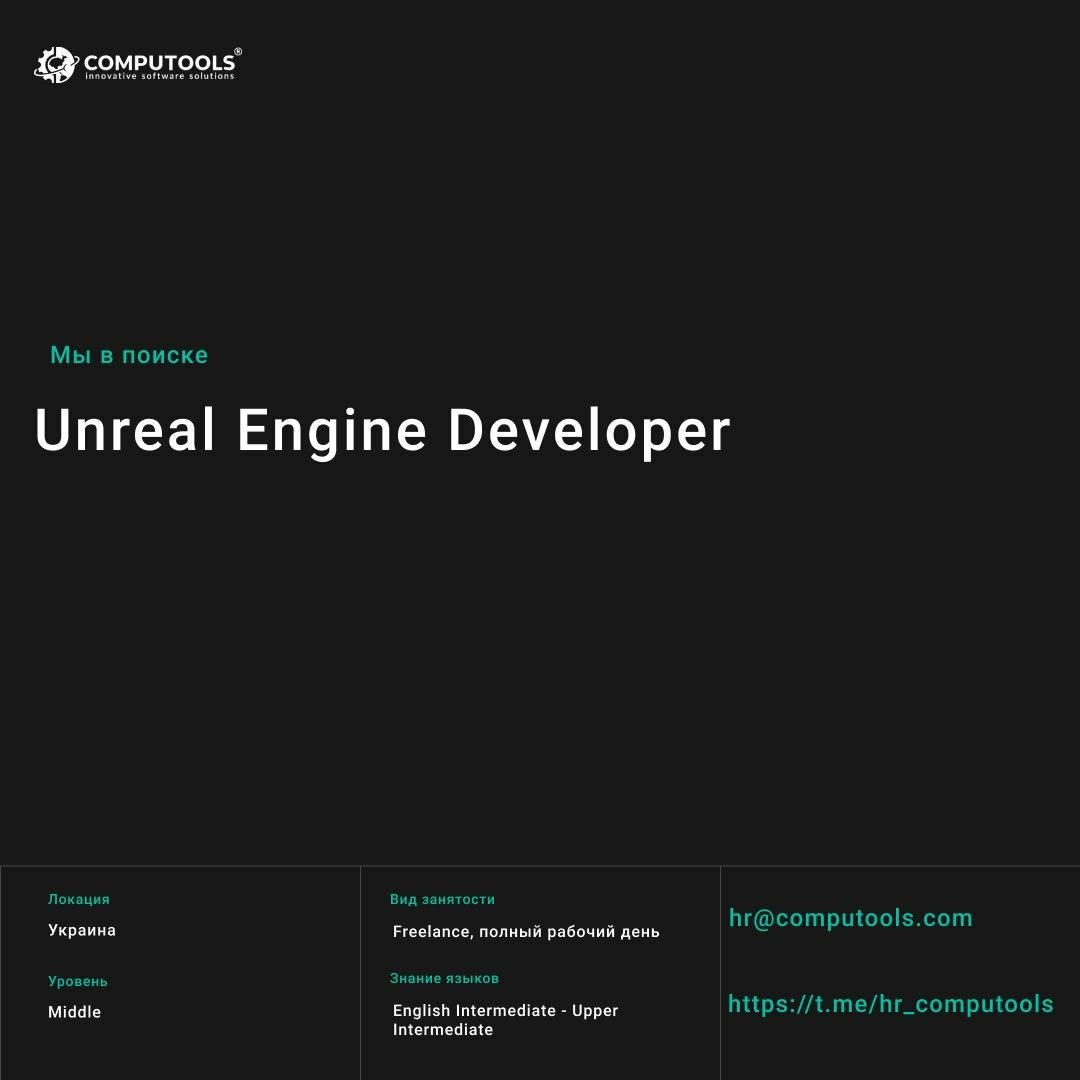Click the COMPUTOOLS brand name text
Image resolution: width=1080 pixels, height=1080 pixels.
click(x=159, y=63)
